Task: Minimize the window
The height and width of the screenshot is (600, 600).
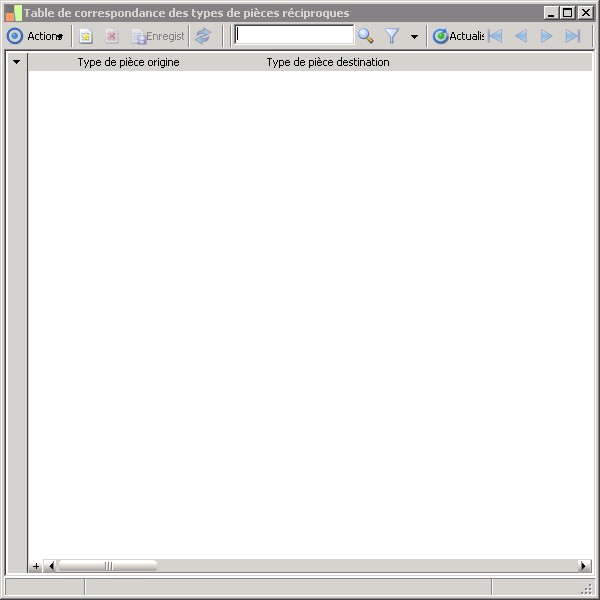Action: click(551, 13)
